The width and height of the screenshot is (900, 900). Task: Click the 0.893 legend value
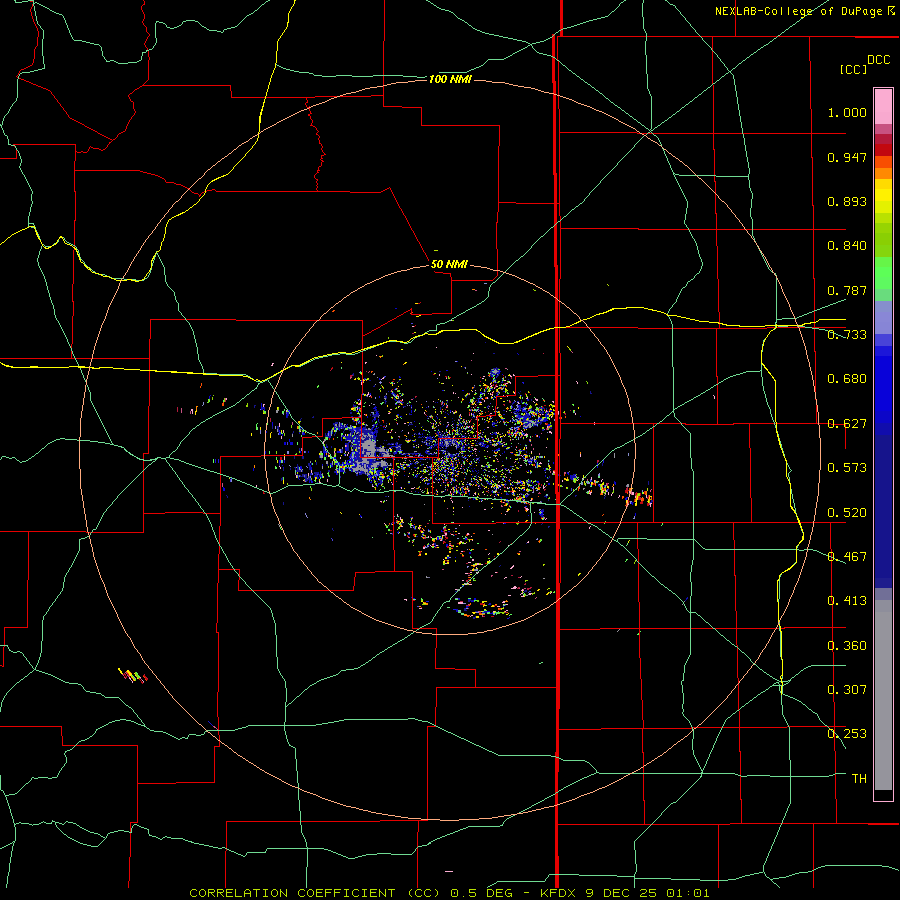pyautogui.click(x=847, y=201)
